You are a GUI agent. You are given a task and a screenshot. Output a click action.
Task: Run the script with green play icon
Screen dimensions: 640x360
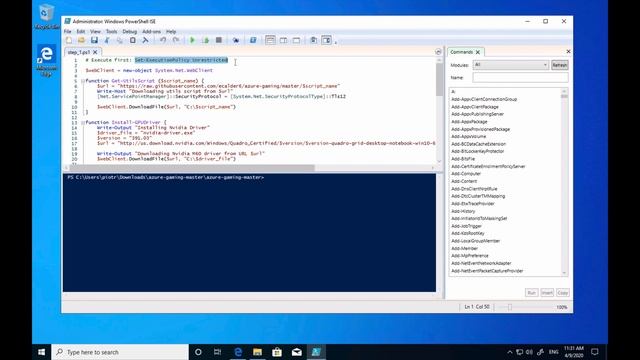[193, 40]
